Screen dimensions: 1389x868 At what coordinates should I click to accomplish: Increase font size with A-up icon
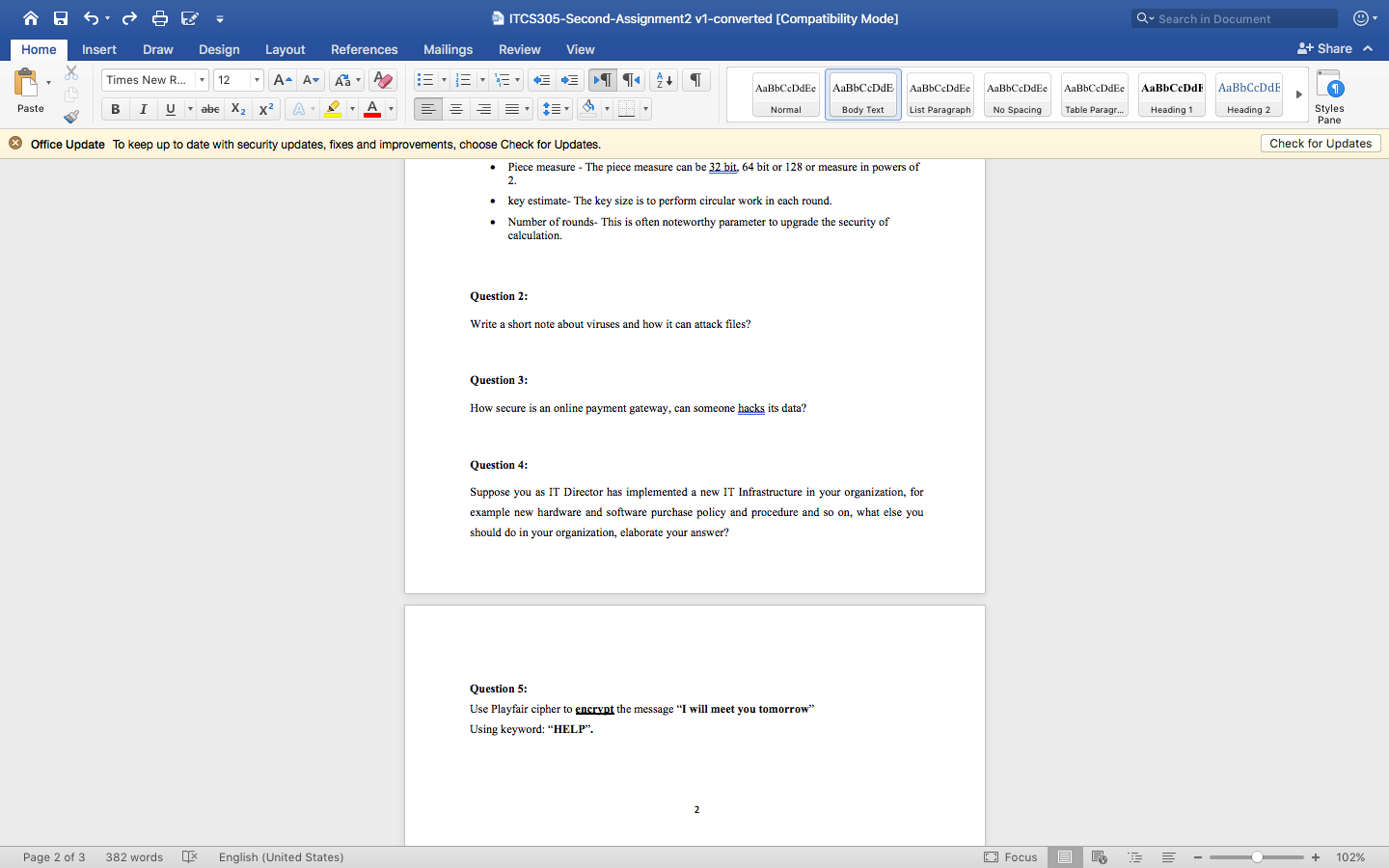coord(282,80)
